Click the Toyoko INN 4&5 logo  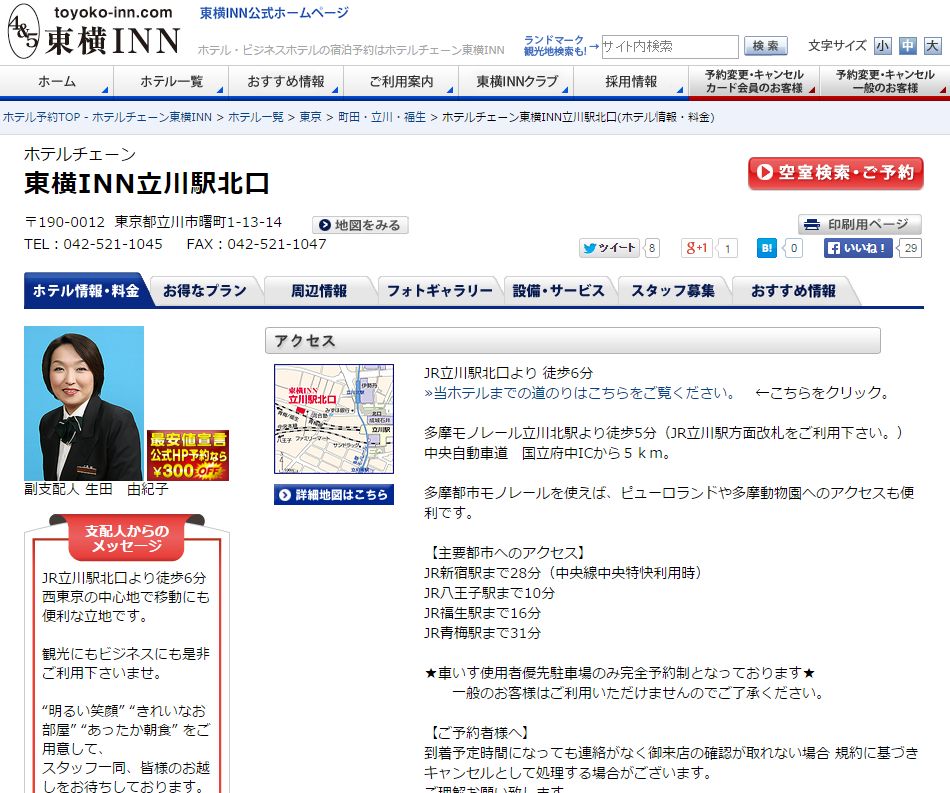(x=93, y=32)
